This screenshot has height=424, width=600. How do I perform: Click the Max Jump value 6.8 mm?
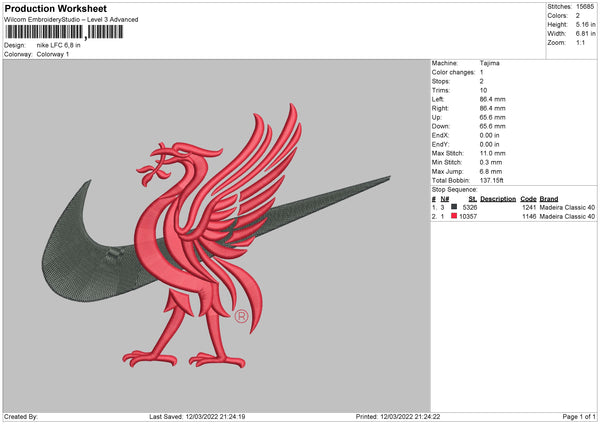click(x=491, y=172)
